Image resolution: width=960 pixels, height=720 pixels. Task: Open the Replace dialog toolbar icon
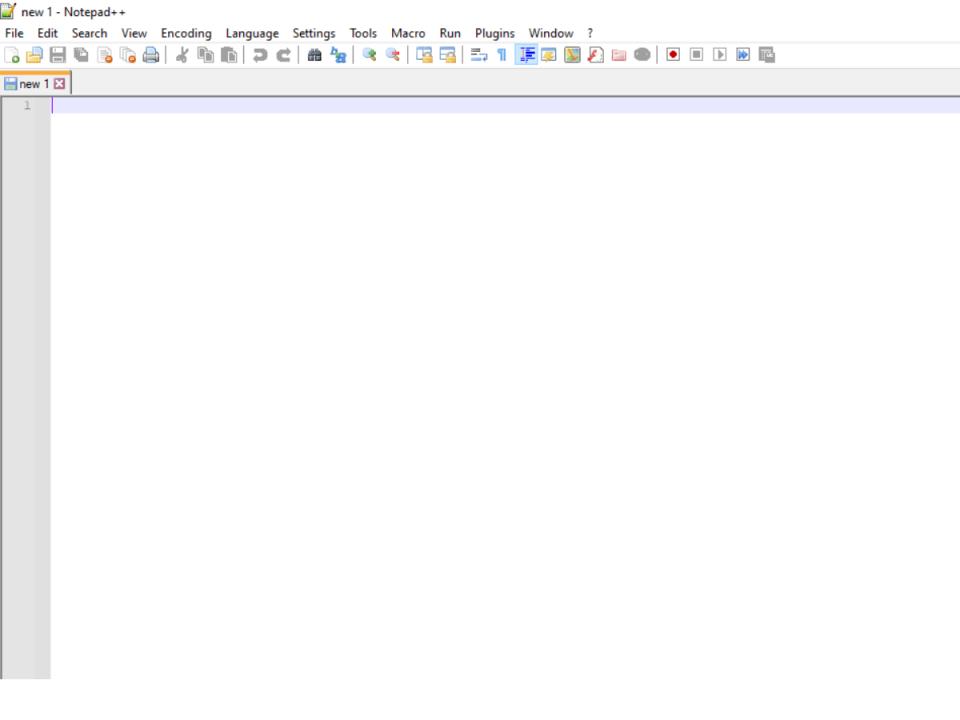click(x=337, y=55)
